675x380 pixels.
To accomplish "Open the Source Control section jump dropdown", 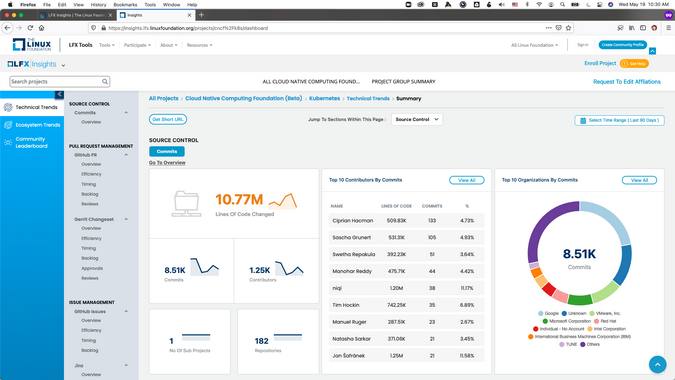I will (417, 119).
